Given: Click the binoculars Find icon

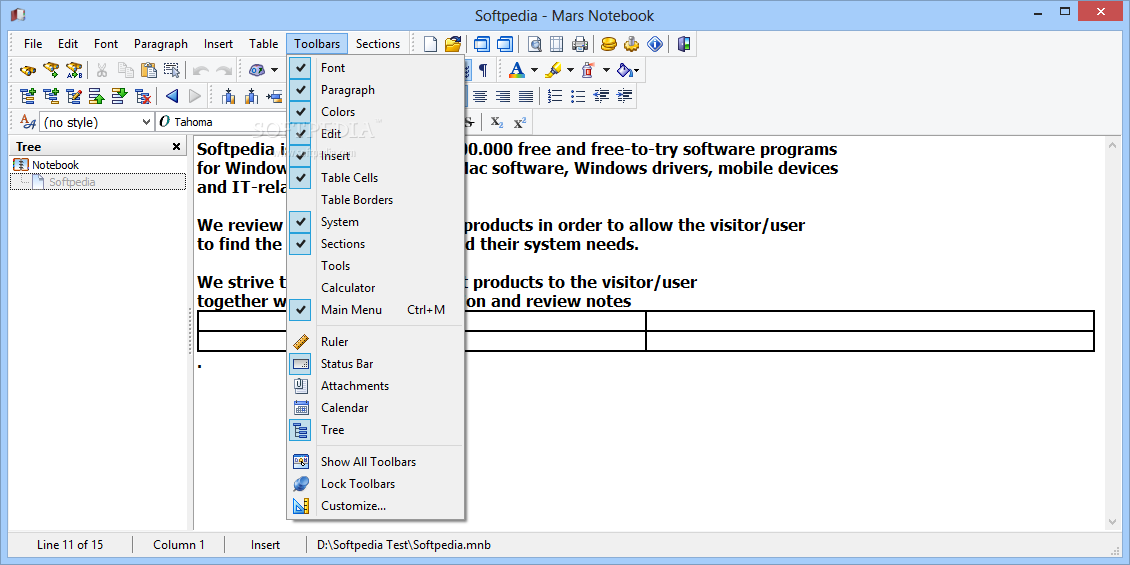Looking at the screenshot, I should 28,71.
